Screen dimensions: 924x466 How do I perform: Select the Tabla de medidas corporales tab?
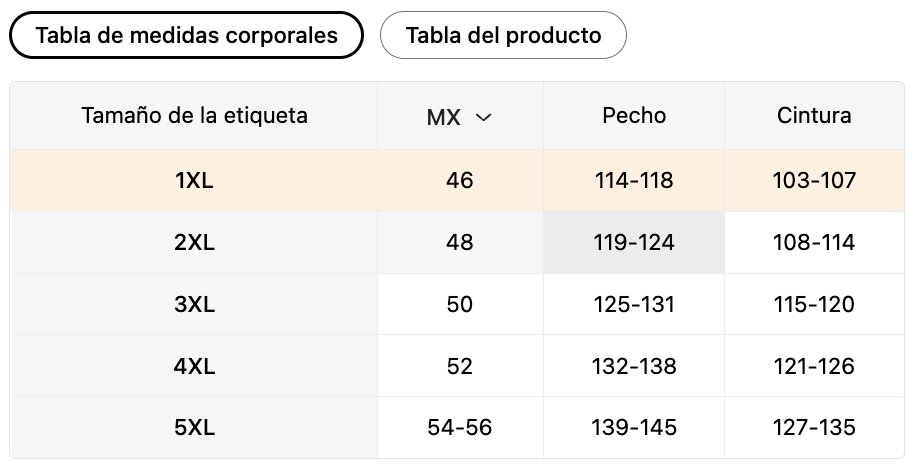pos(186,35)
